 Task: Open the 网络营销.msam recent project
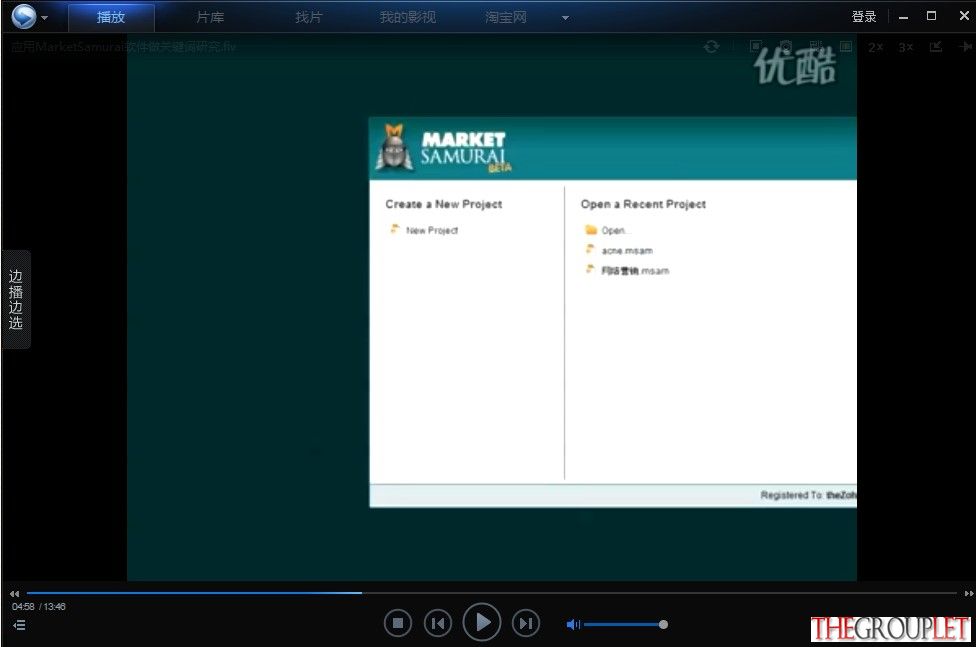click(635, 271)
